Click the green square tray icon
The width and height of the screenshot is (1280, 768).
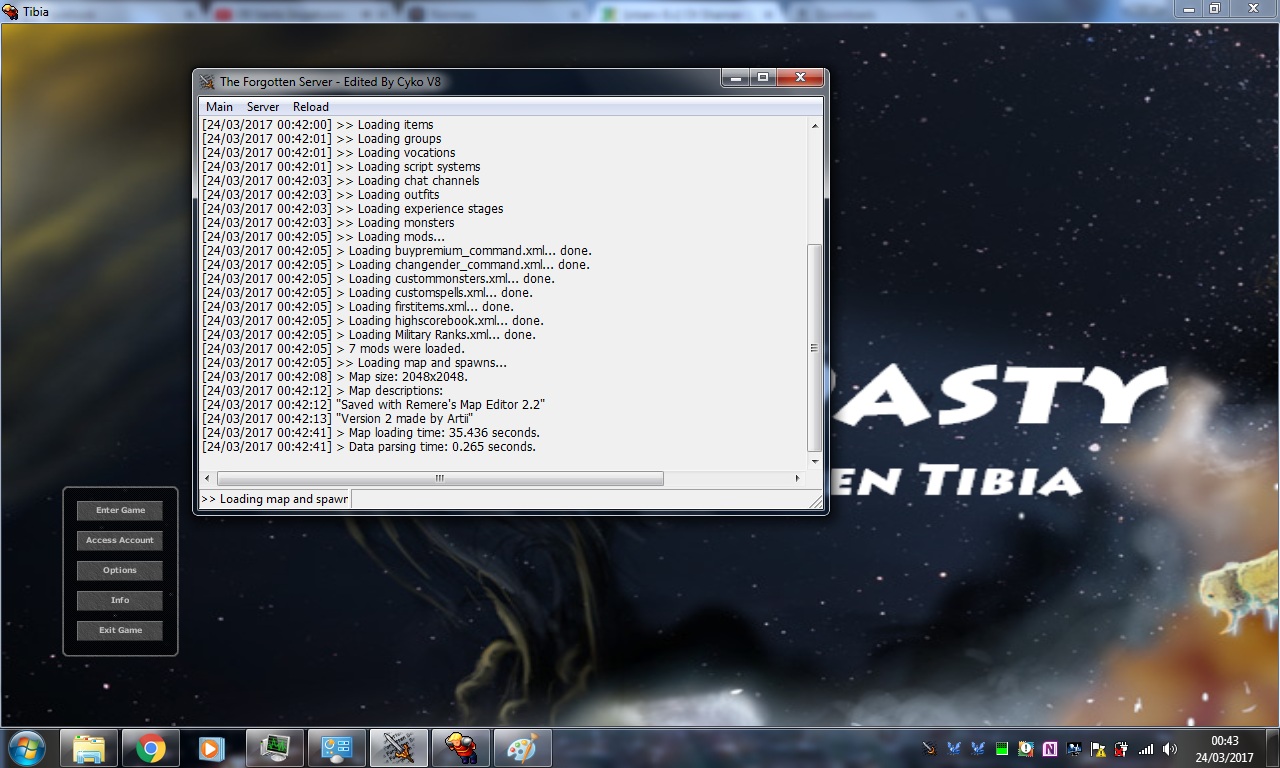point(1002,748)
